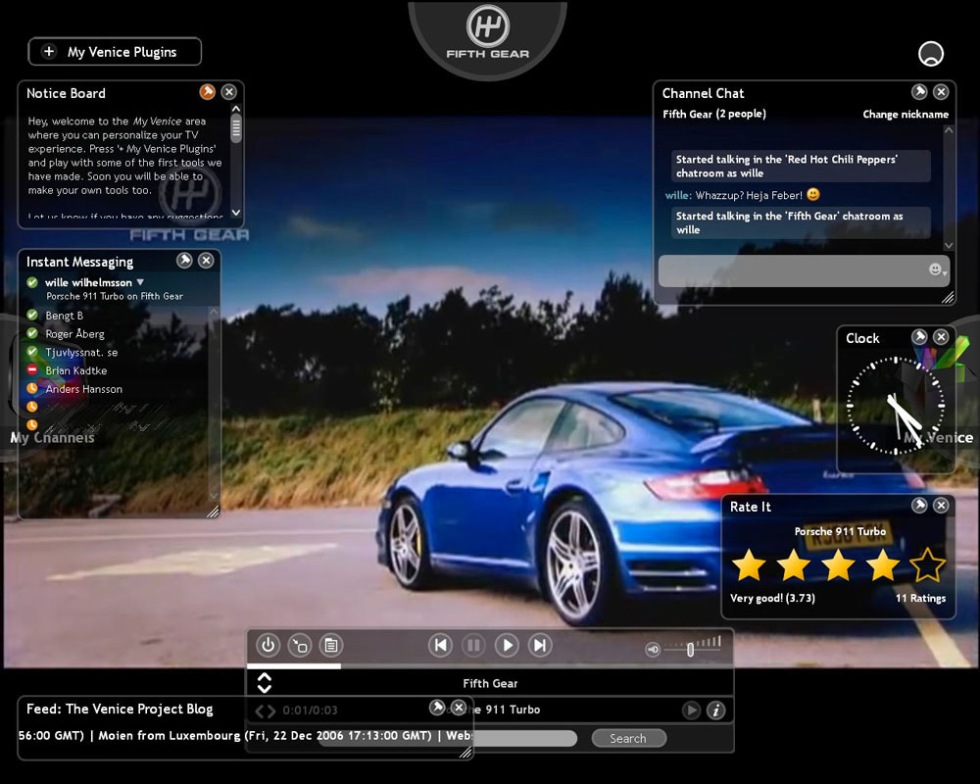Click the Fifth Gear channel name in control bar
The image size is (980, 784).
click(490, 683)
